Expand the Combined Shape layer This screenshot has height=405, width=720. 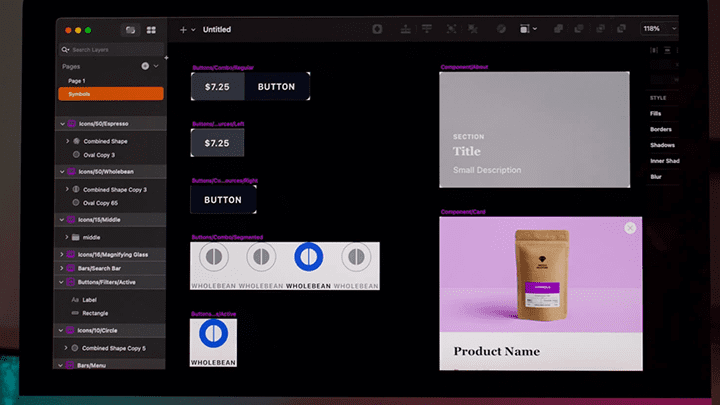coord(68,141)
